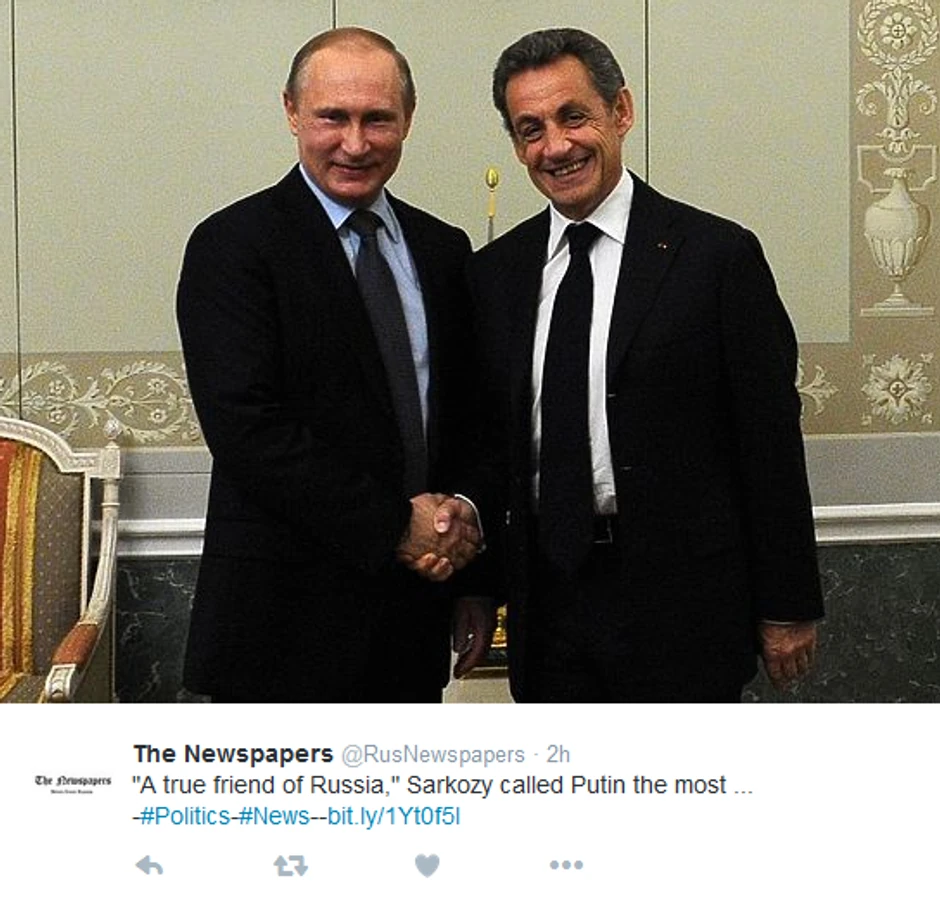940x905 pixels.
Task: Enlarge the handshake photo in the tweet
Action: pyautogui.click(x=470, y=351)
